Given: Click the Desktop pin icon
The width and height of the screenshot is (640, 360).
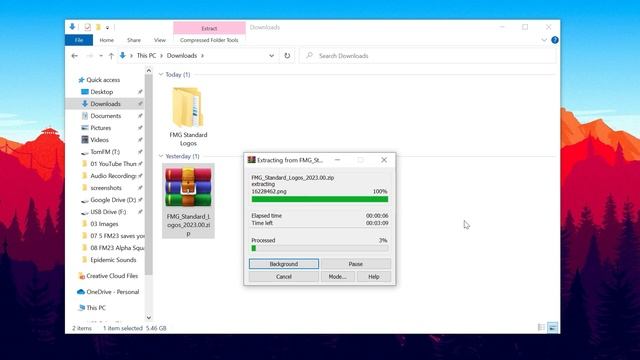Looking at the screenshot, I should [x=140, y=92].
